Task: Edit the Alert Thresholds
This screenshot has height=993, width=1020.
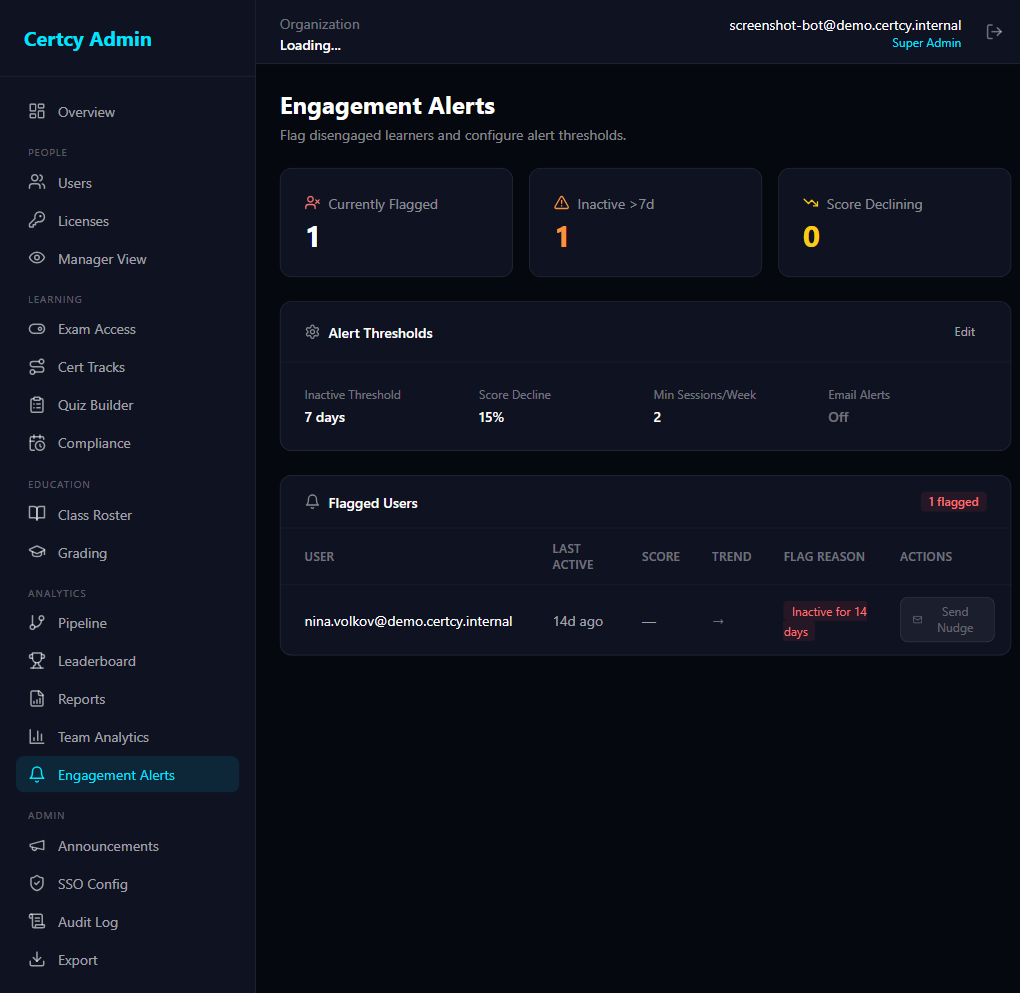Action: [964, 332]
